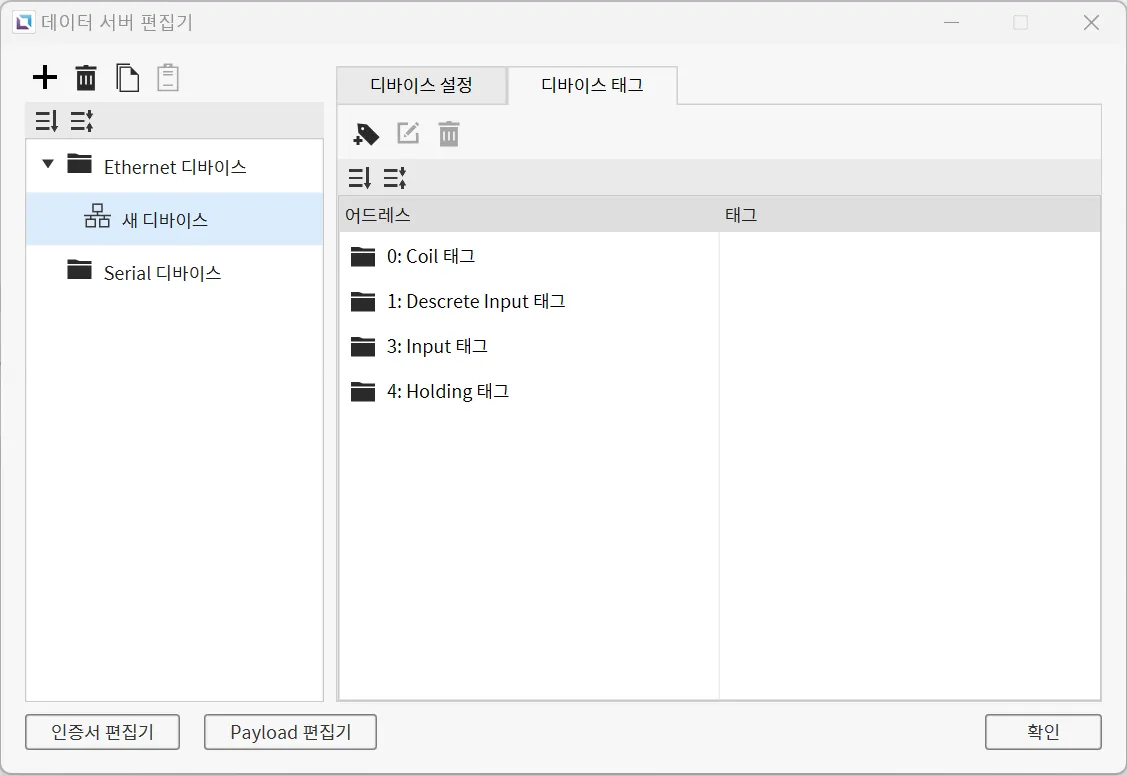Collapse the Ethernet 디바이스 tree node

pos(48,164)
